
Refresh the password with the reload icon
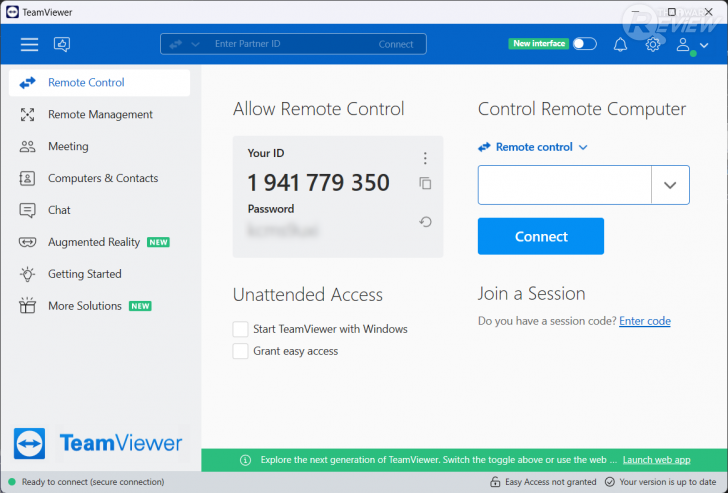(425, 222)
